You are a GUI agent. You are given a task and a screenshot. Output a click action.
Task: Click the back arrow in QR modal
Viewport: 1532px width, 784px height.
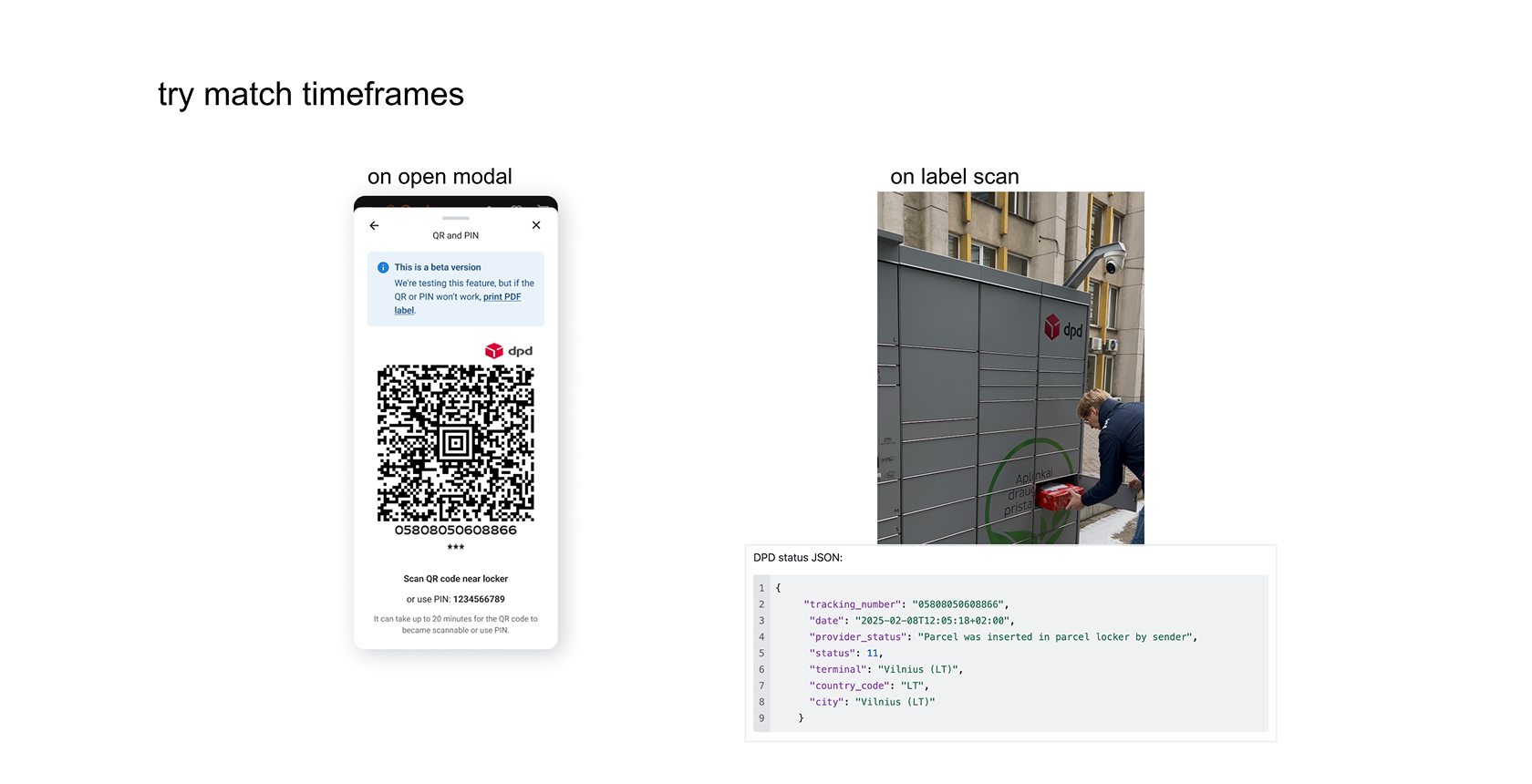tap(374, 225)
